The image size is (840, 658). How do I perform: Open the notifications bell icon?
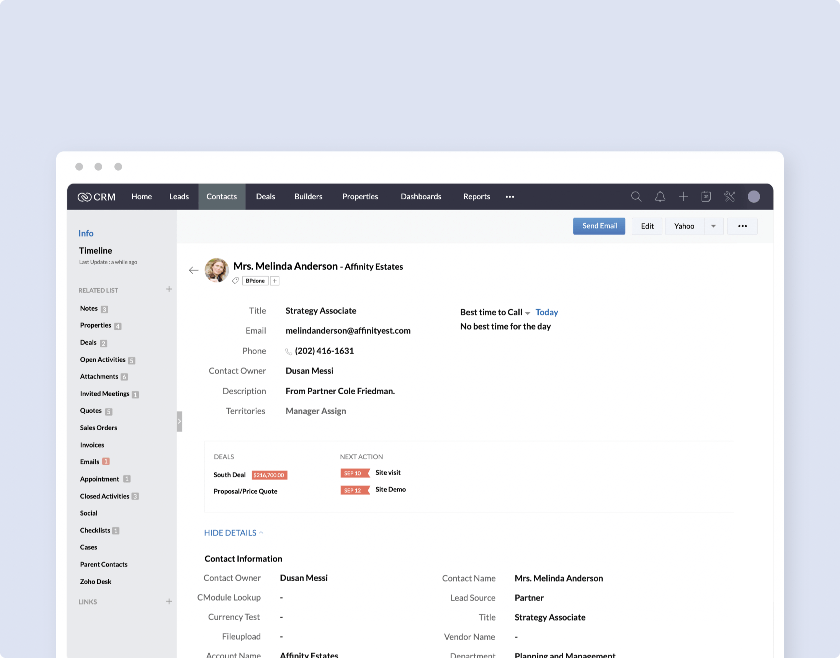[x=660, y=197]
